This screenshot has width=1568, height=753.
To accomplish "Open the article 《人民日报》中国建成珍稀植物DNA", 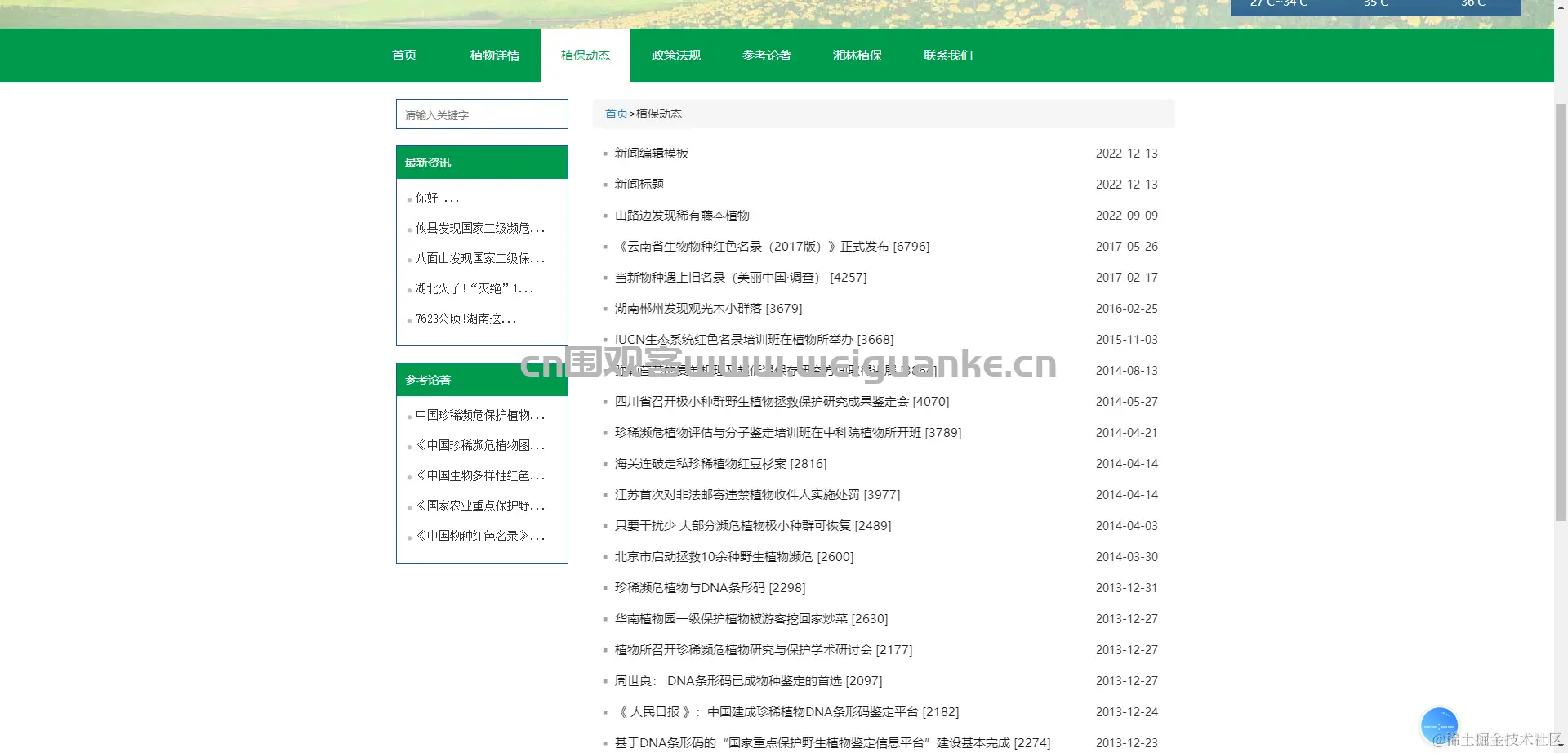I will 786,712.
